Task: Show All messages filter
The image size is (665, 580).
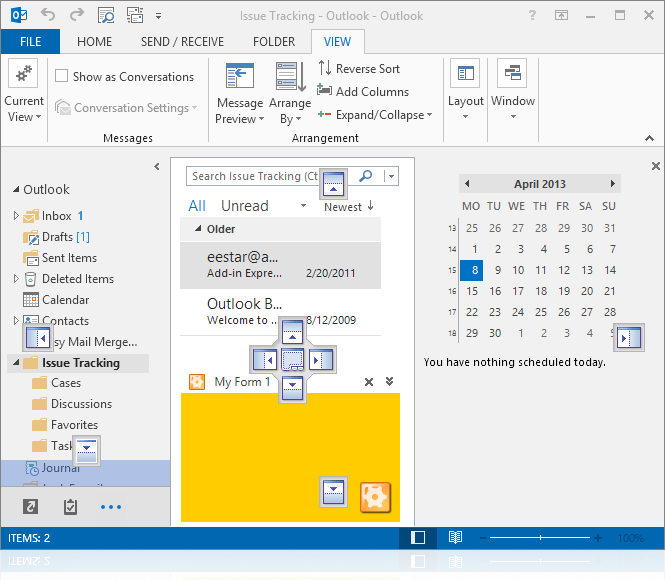Action: [x=197, y=206]
